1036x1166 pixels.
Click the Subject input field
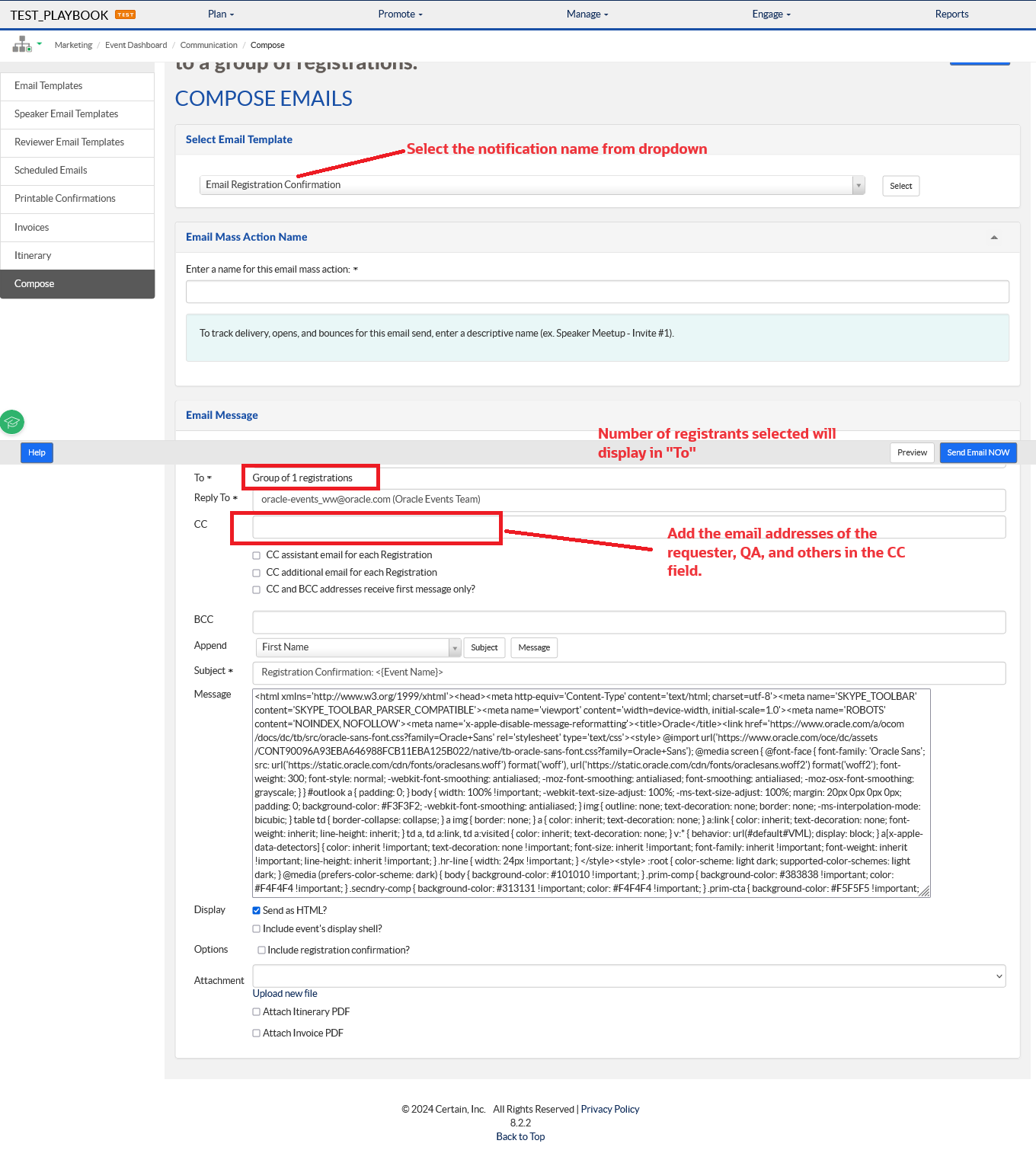629,673
